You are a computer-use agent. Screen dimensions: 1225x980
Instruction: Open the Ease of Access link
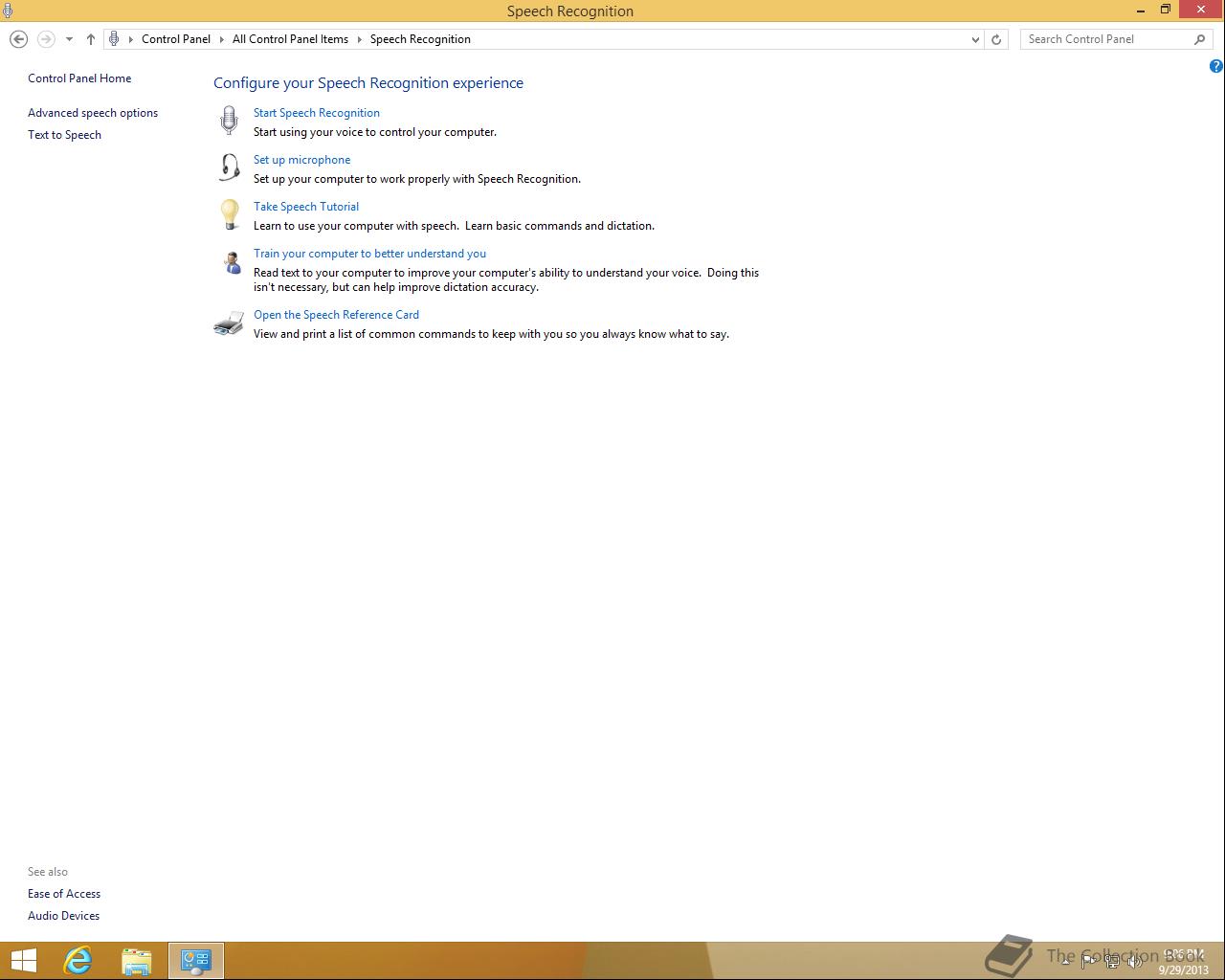pyautogui.click(x=64, y=894)
